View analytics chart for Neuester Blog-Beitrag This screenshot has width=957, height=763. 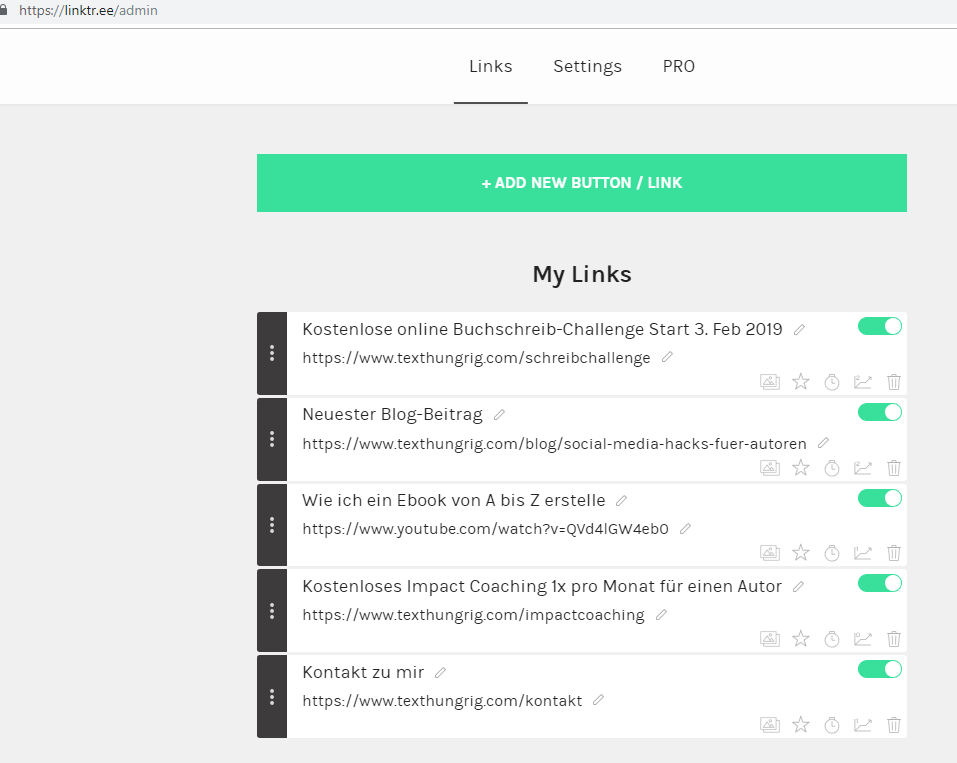(862, 468)
